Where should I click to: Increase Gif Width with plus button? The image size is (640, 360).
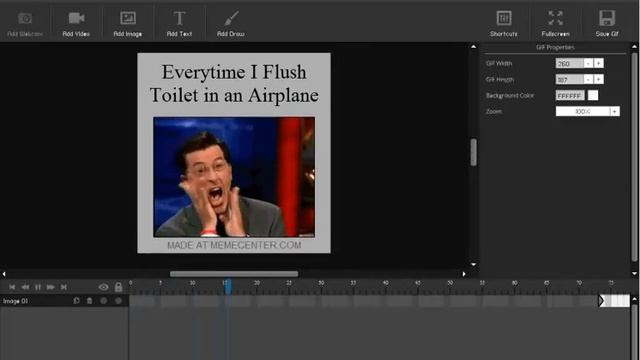tap(599, 63)
